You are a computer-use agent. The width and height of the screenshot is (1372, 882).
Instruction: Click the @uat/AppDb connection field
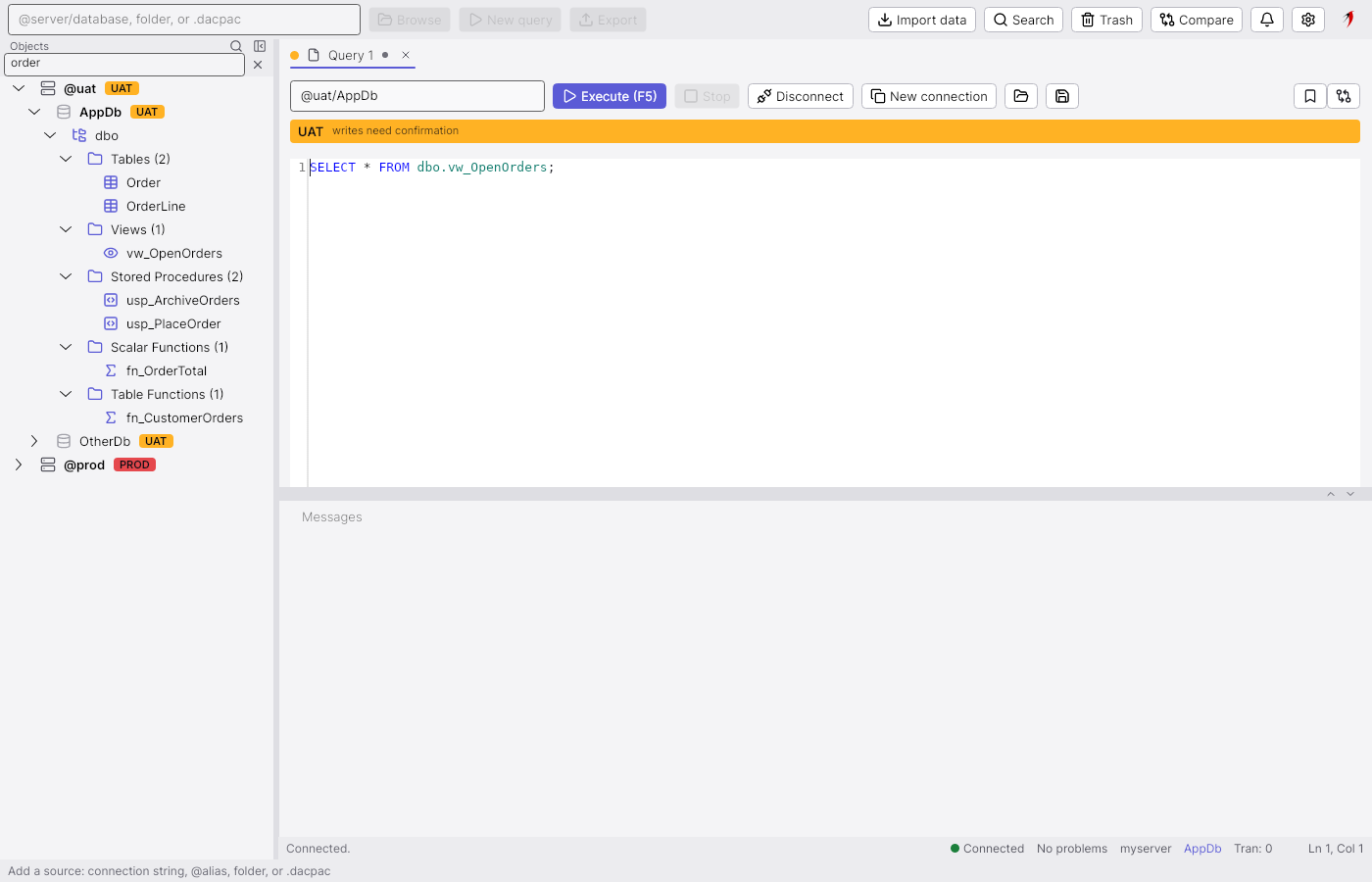[417, 96]
